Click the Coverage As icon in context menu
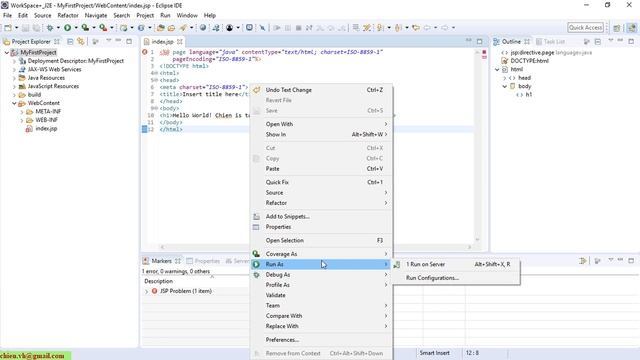Image resolution: width=640 pixels, height=360 pixels. [256, 254]
